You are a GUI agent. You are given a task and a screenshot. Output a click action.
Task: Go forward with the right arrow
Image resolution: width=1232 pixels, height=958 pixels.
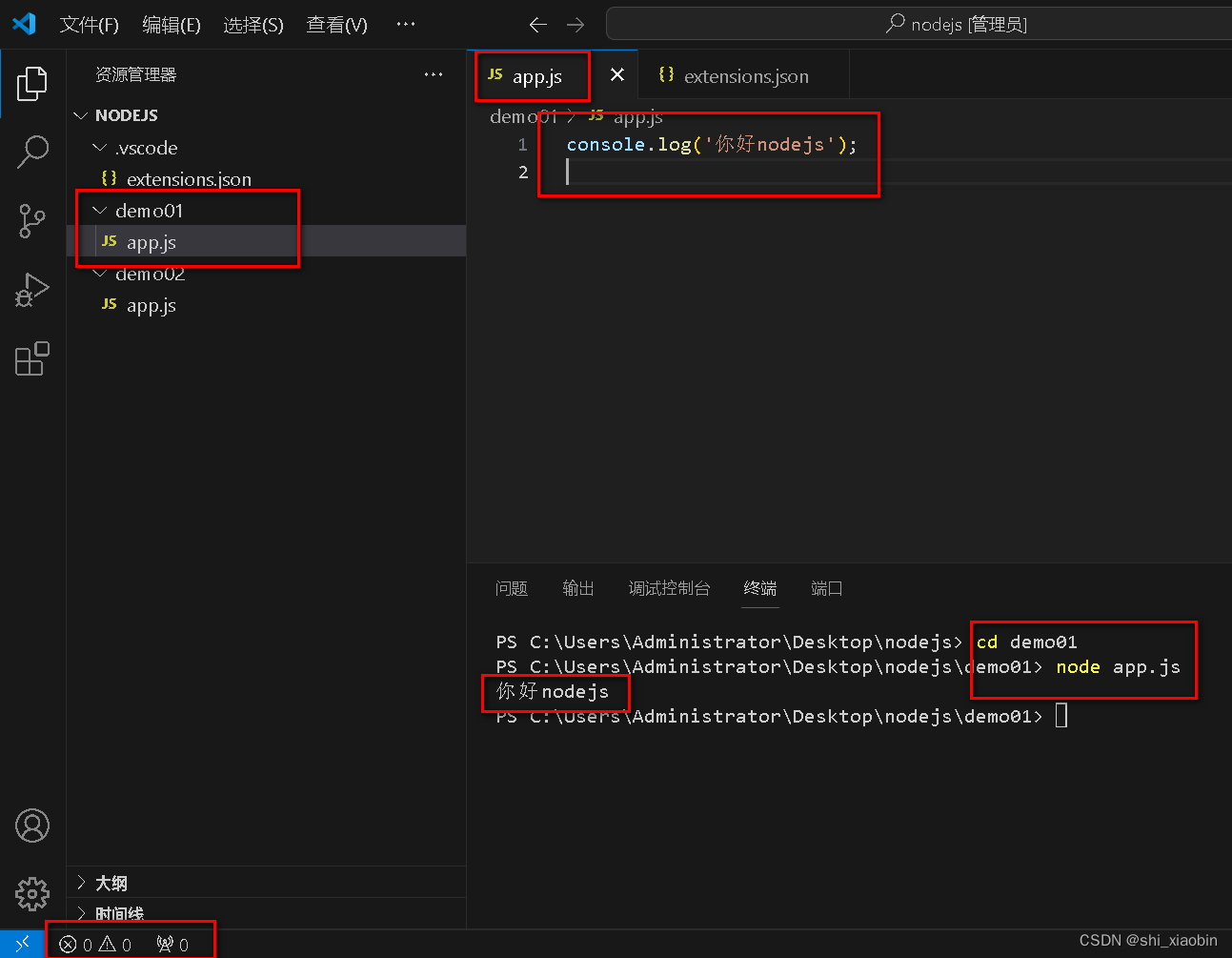(576, 25)
